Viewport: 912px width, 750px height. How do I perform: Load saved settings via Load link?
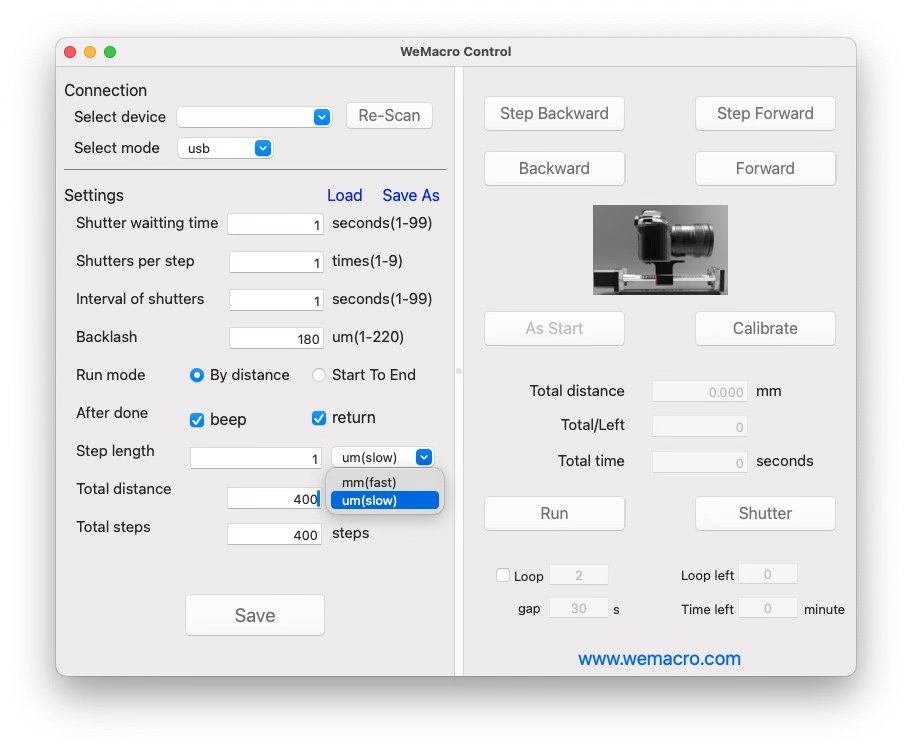344,196
